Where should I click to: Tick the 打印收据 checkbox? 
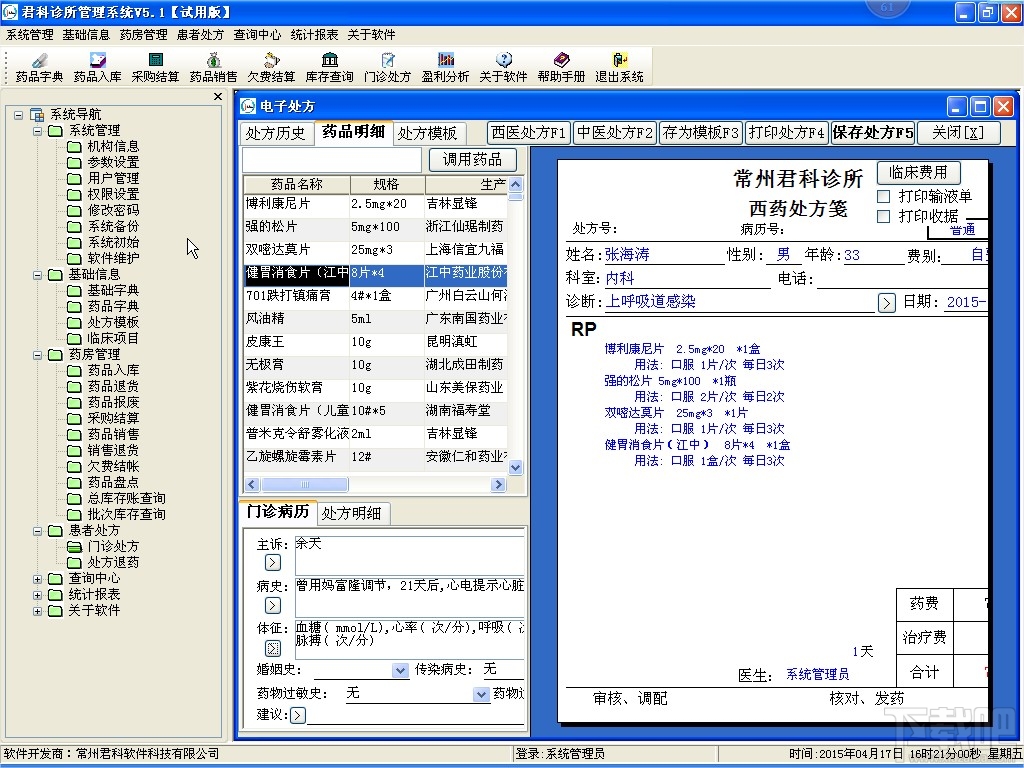[884, 216]
